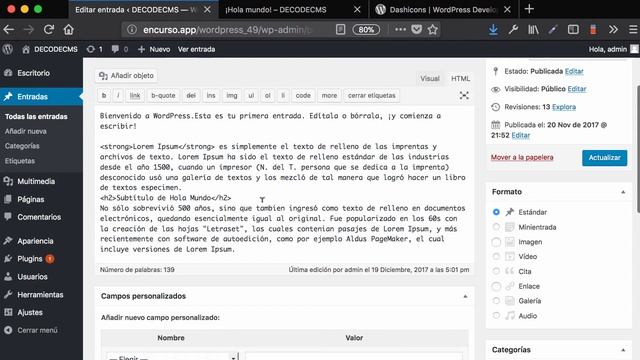Click the browser back arrow

pos(9,29)
